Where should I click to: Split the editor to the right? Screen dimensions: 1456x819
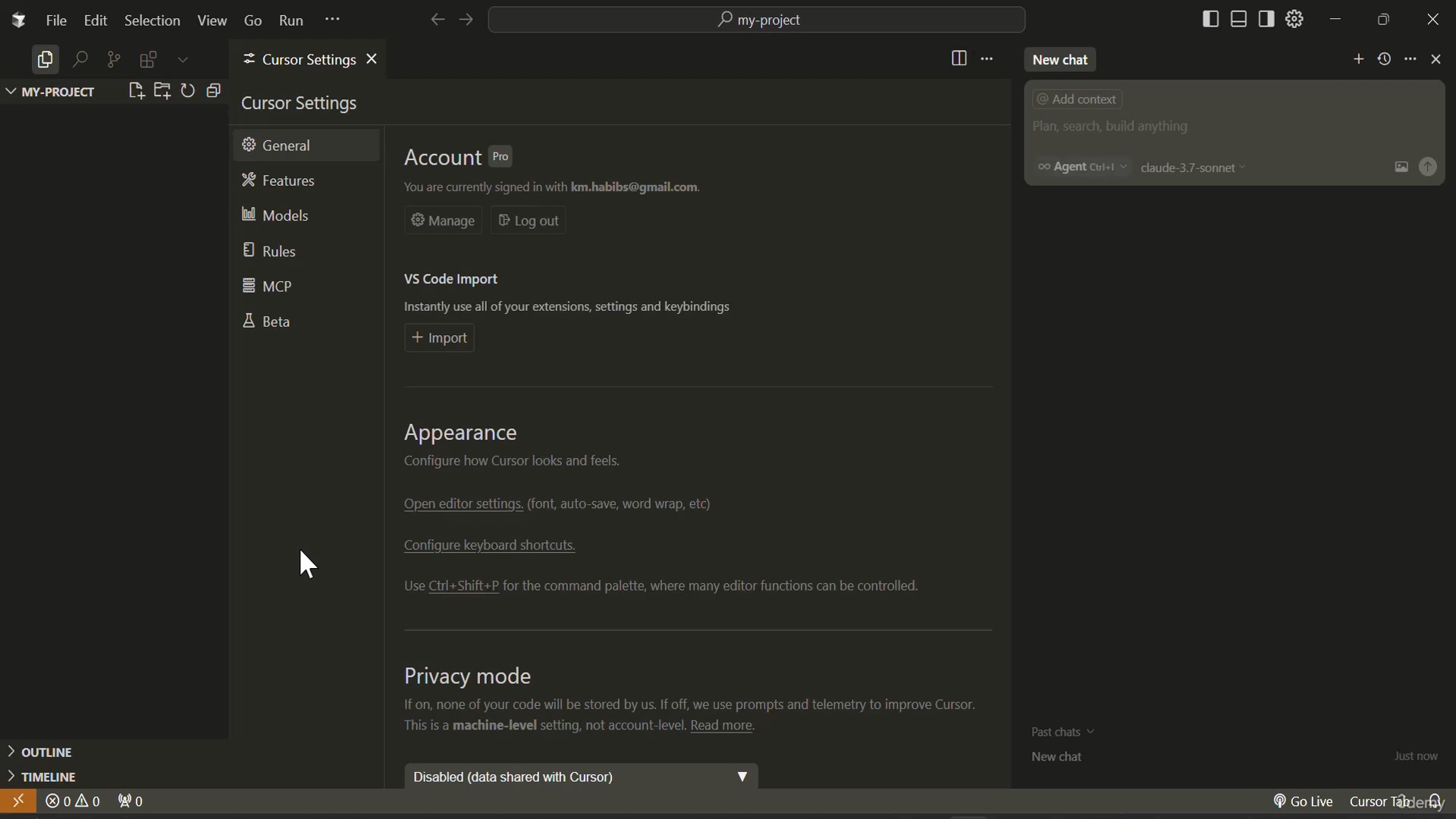pyautogui.click(x=959, y=58)
